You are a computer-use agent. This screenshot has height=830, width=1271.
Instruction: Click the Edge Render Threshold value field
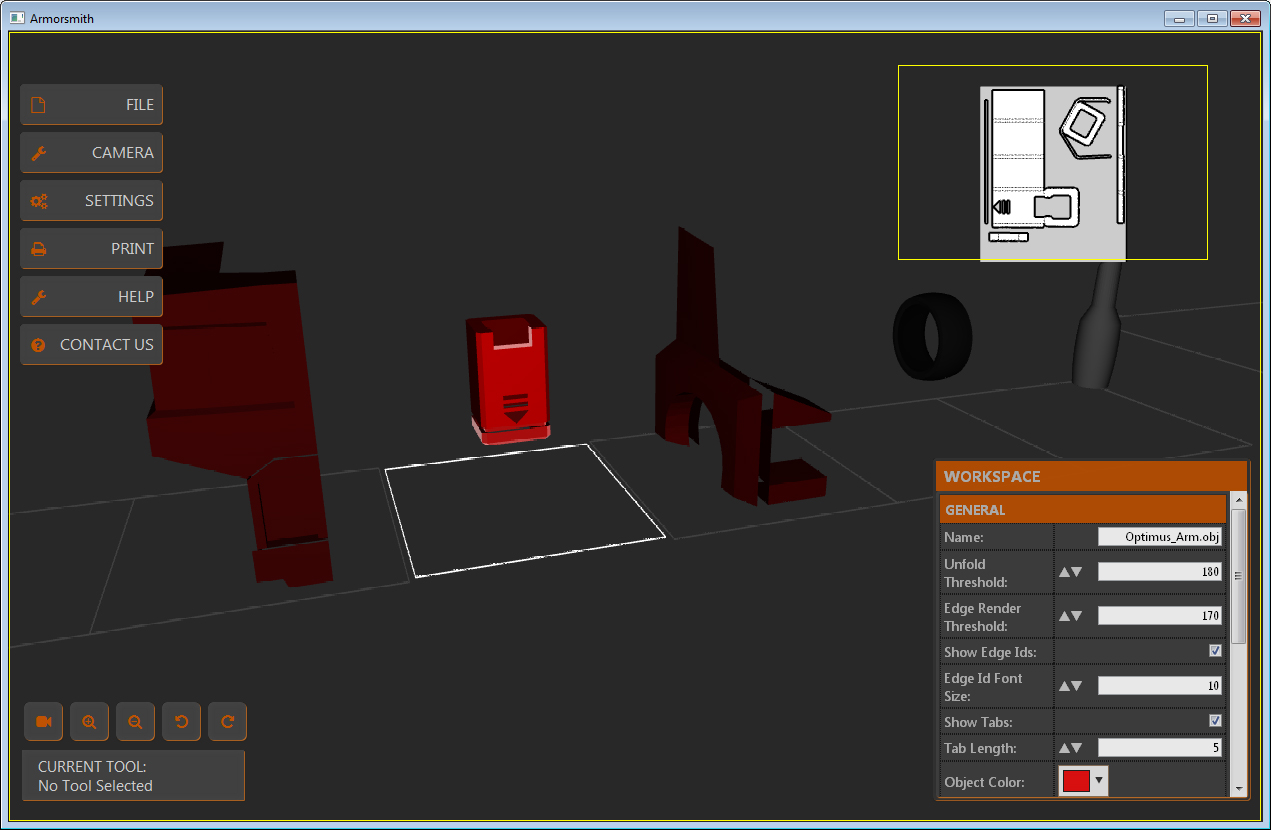(1160, 616)
